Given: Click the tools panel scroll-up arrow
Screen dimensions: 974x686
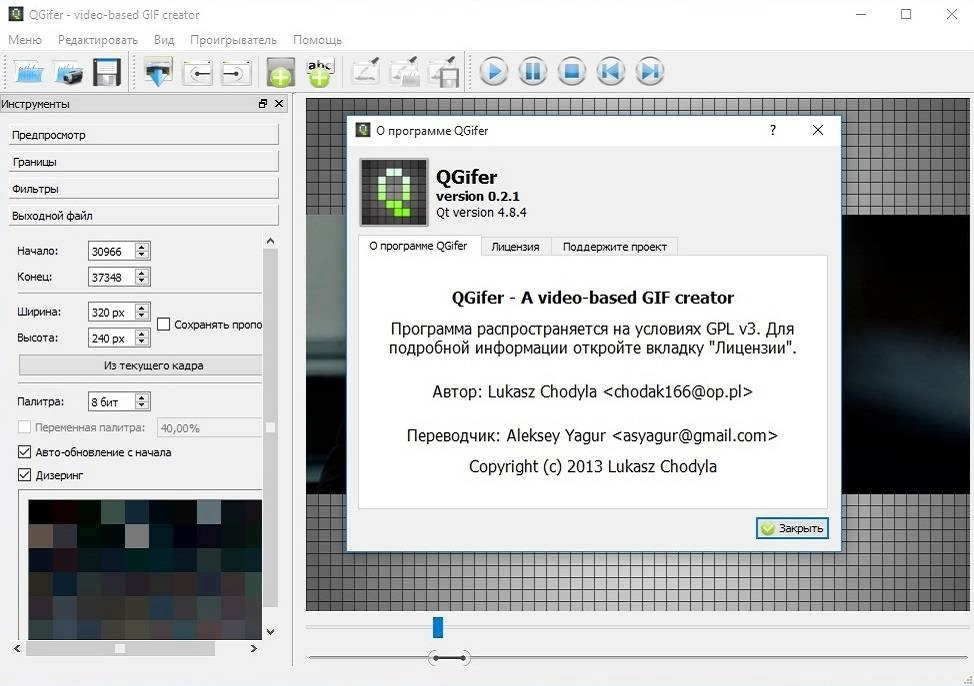Looking at the screenshot, I should (270, 241).
